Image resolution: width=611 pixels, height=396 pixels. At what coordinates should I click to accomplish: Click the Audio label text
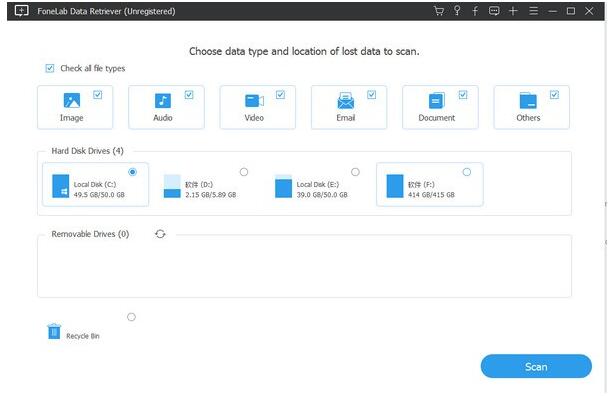tap(163, 118)
